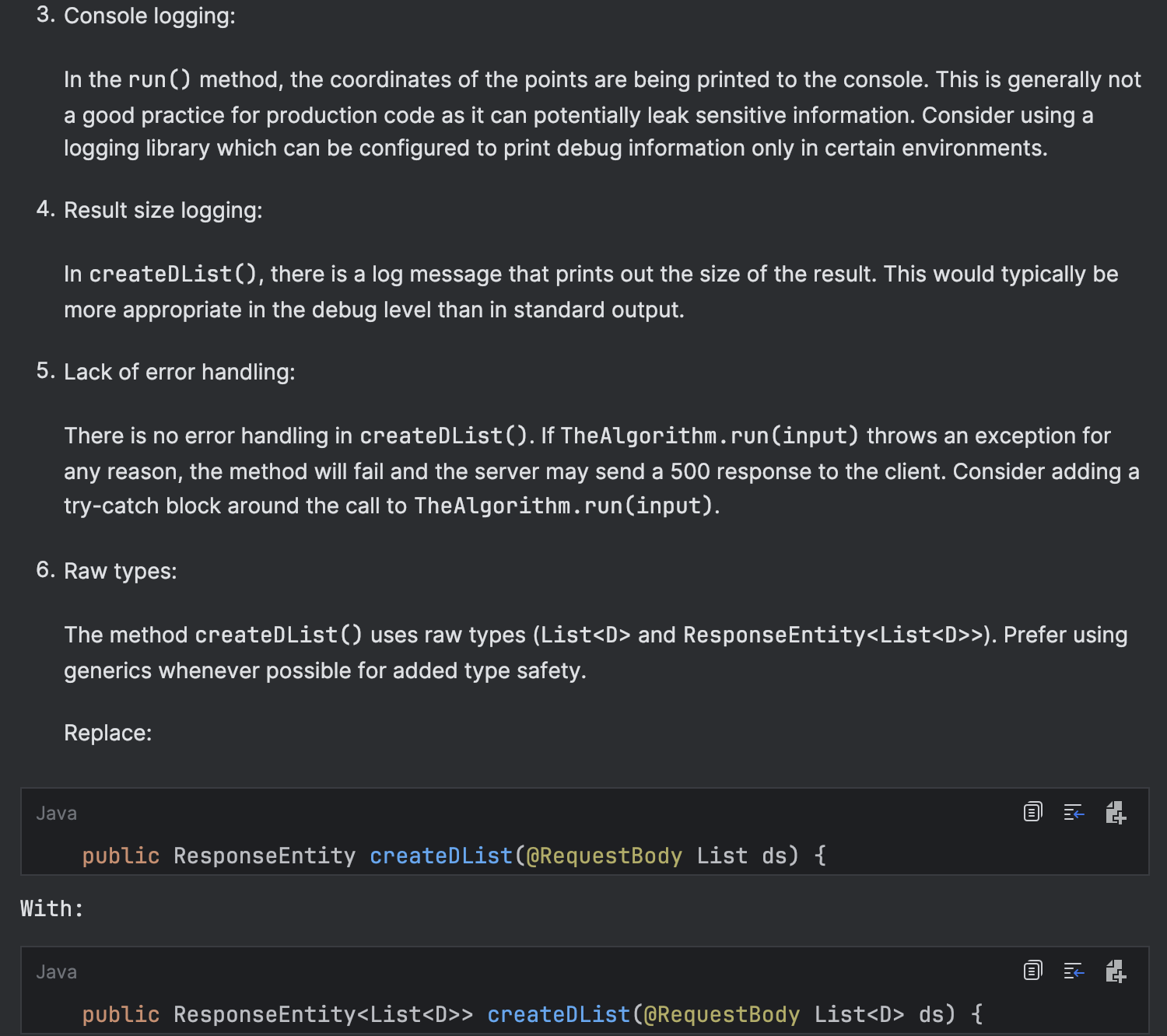Create a new file from the first Java snippet
1167x1036 pixels.
tap(1116, 813)
